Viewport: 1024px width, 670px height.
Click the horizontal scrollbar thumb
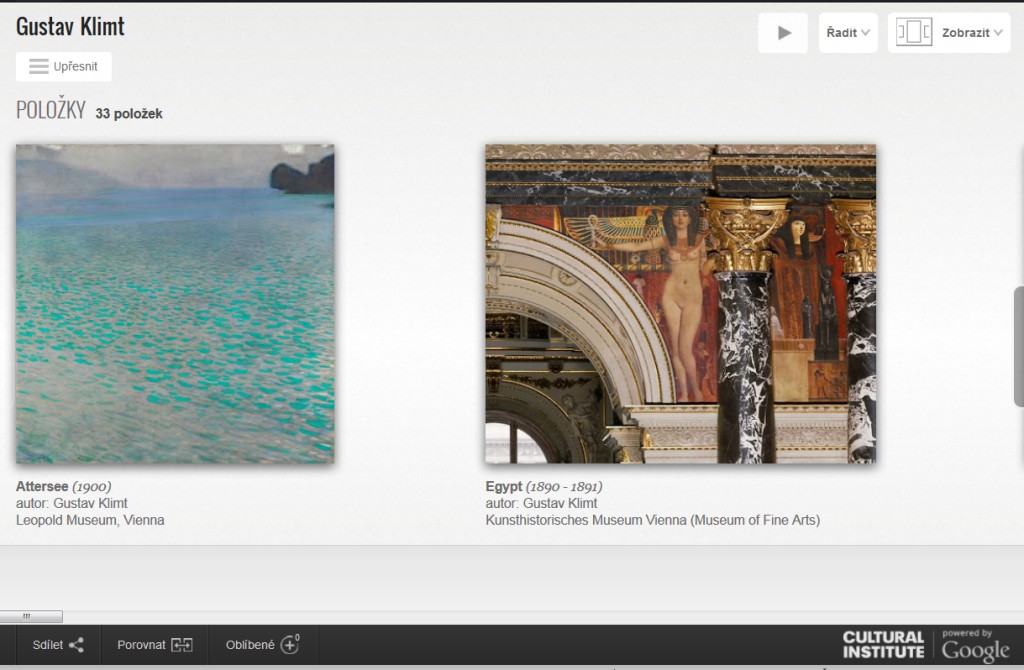pos(31,616)
